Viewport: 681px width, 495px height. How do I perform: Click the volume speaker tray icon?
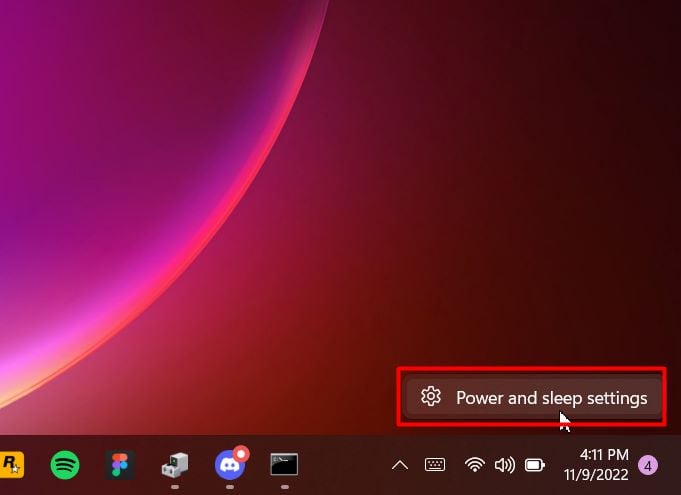coord(505,465)
